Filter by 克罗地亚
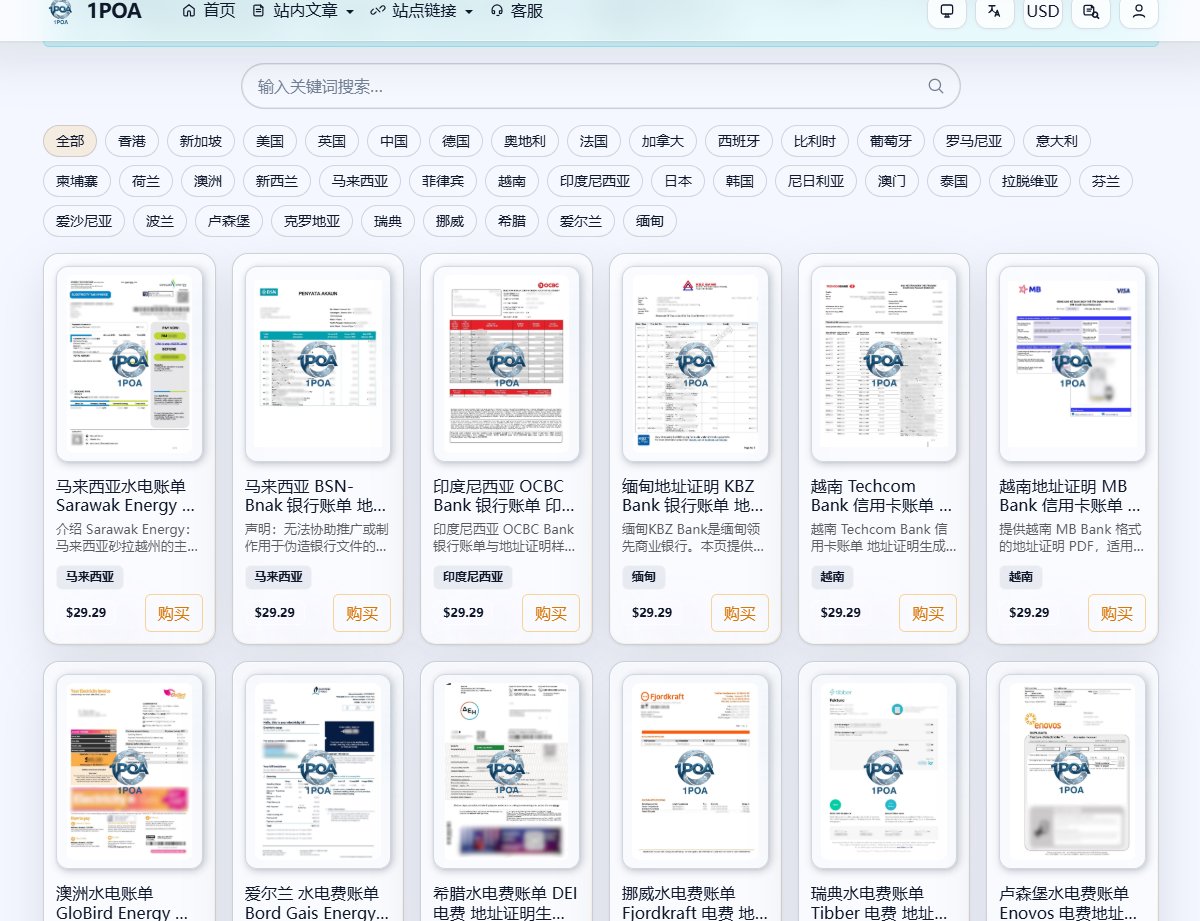Image resolution: width=1200 pixels, height=921 pixels. [x=312, y=221]
